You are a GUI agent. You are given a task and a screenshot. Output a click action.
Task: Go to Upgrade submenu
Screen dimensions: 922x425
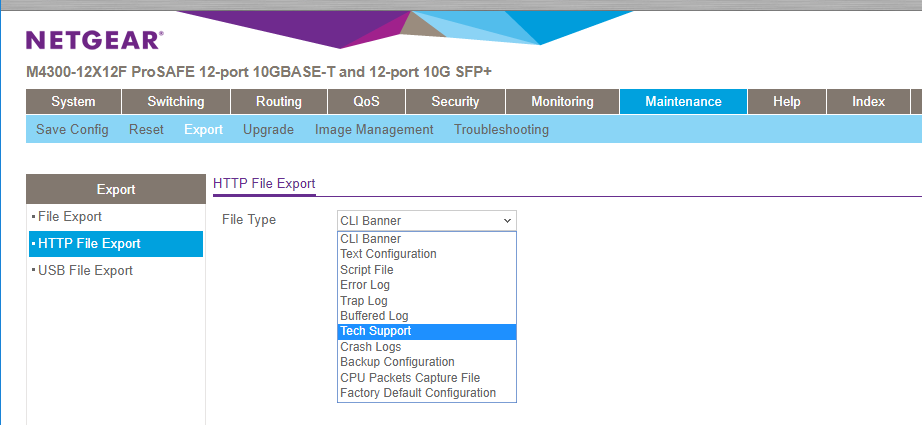click(x=268, y=129)
